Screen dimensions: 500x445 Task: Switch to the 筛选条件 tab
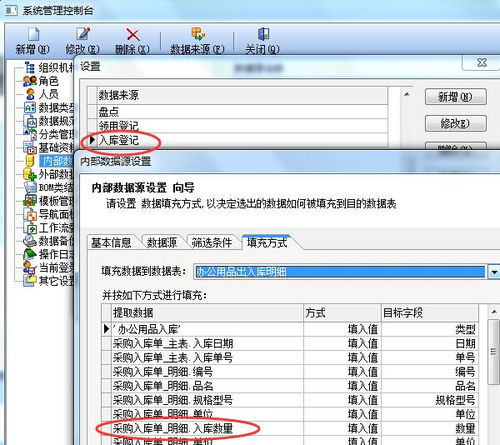click(x=212, y=243)
